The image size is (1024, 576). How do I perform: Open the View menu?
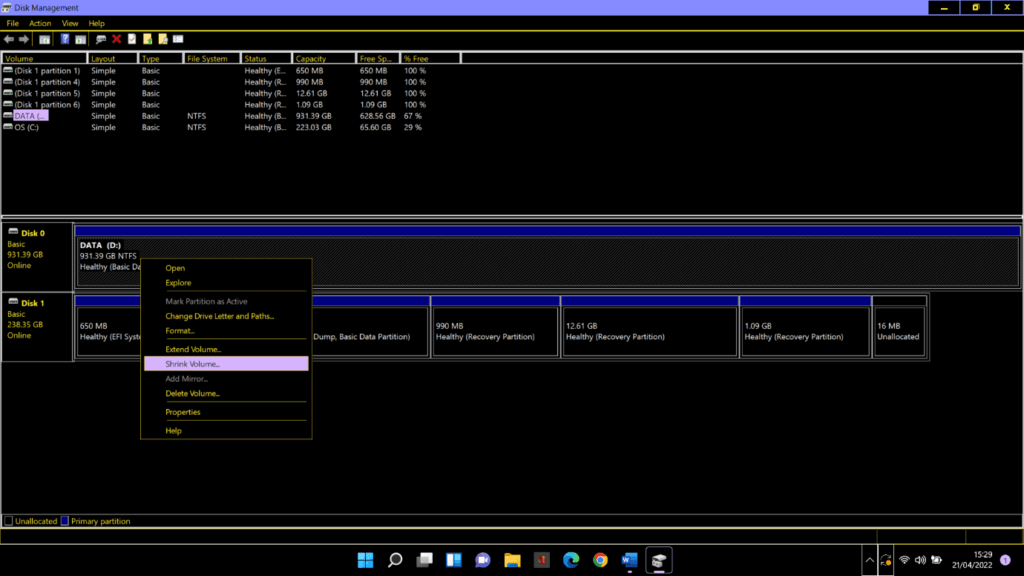(70, 23)
